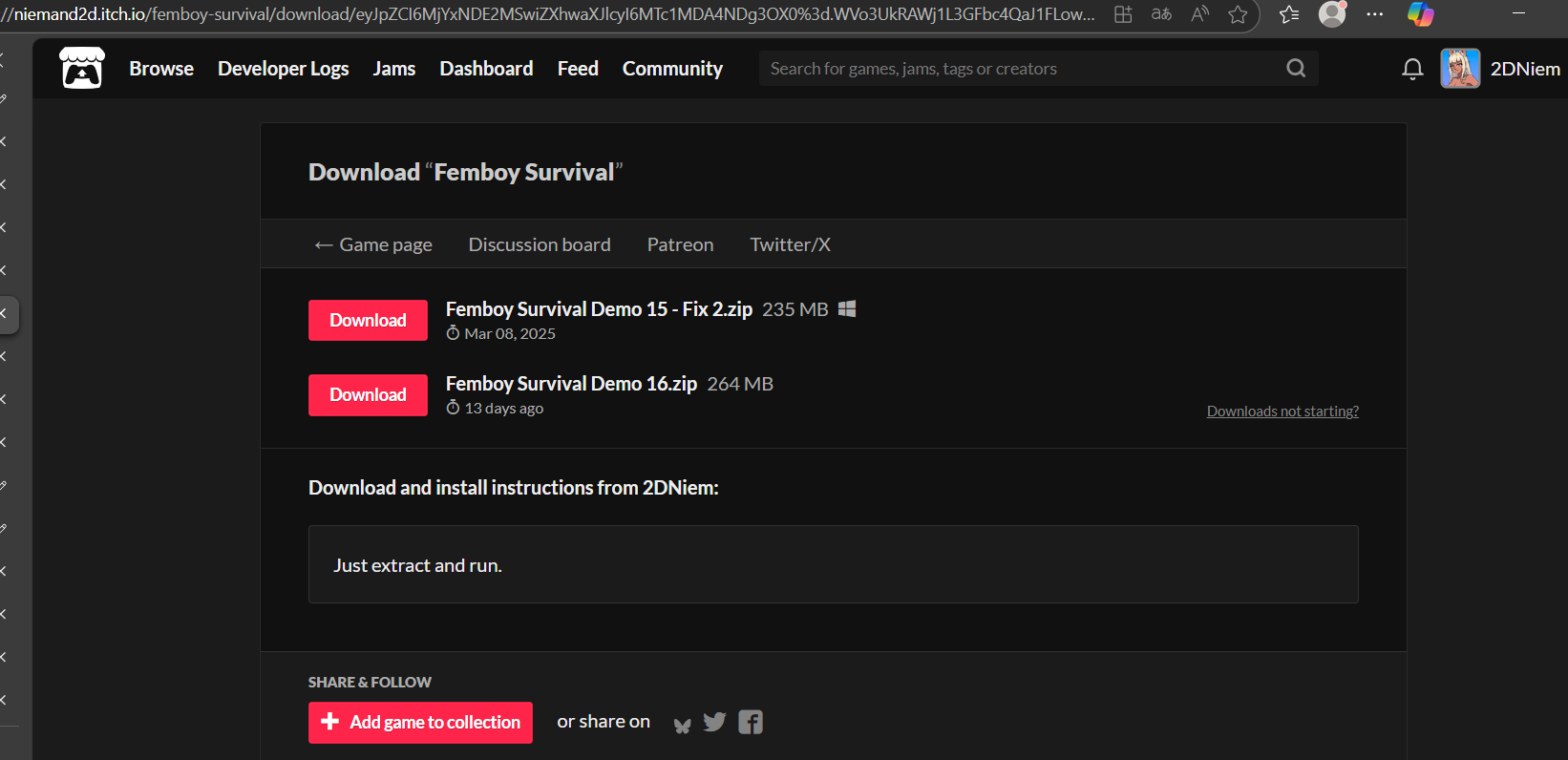The image size is (1568, 760).
Task: Share on Bluesky butterfly icon
Action: pyautogui.click(x=682, y=725)
